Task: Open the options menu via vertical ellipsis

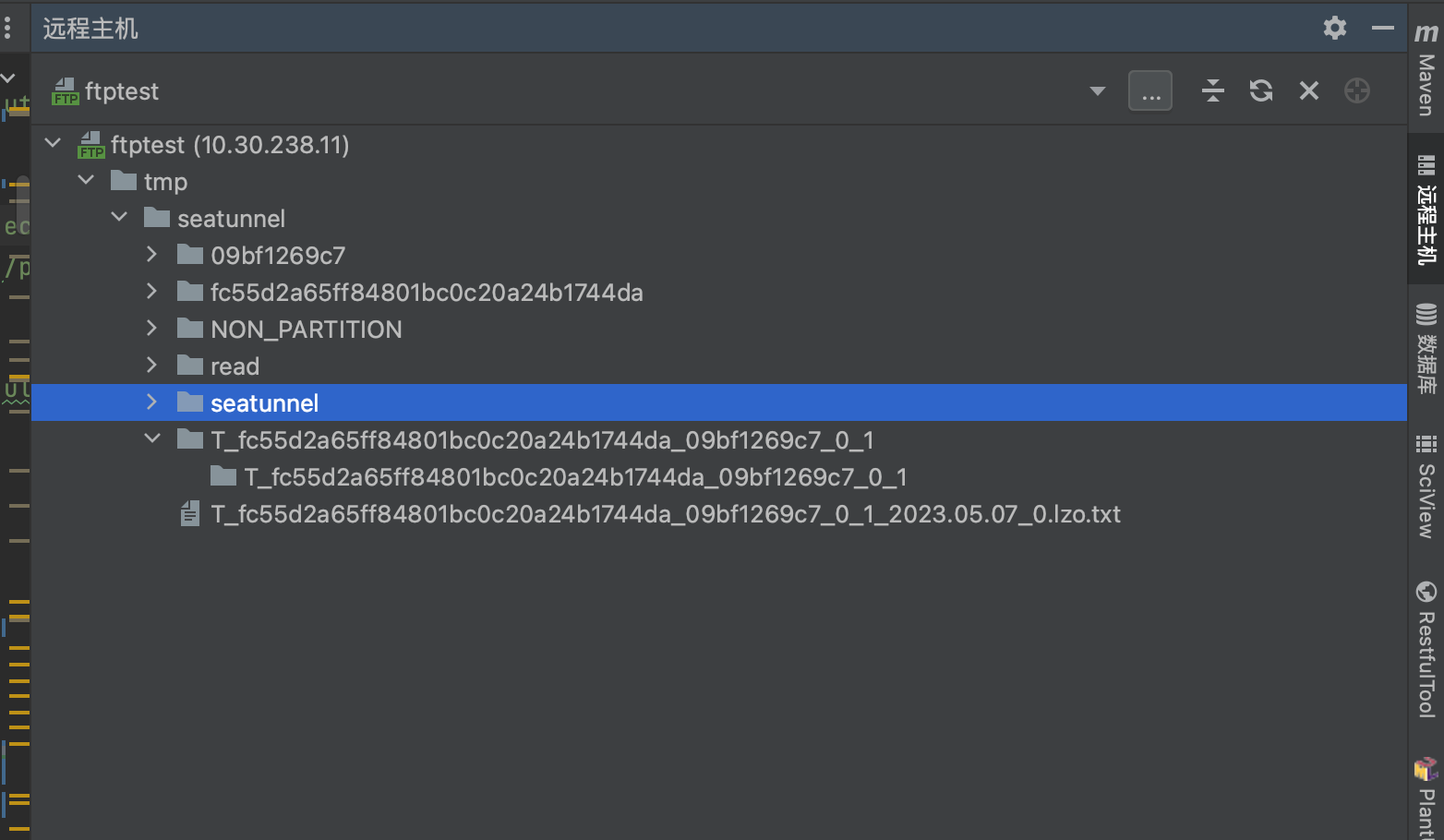Action: [9, 28]
